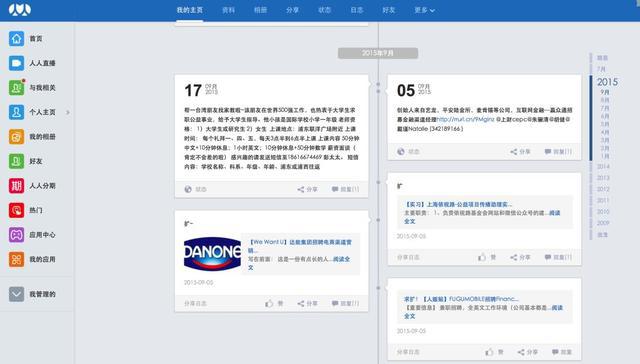The height and width of the screenshot is (364, 640).
Task: Open 首页 home icon in sidebar
Action: tap(16, 39)
